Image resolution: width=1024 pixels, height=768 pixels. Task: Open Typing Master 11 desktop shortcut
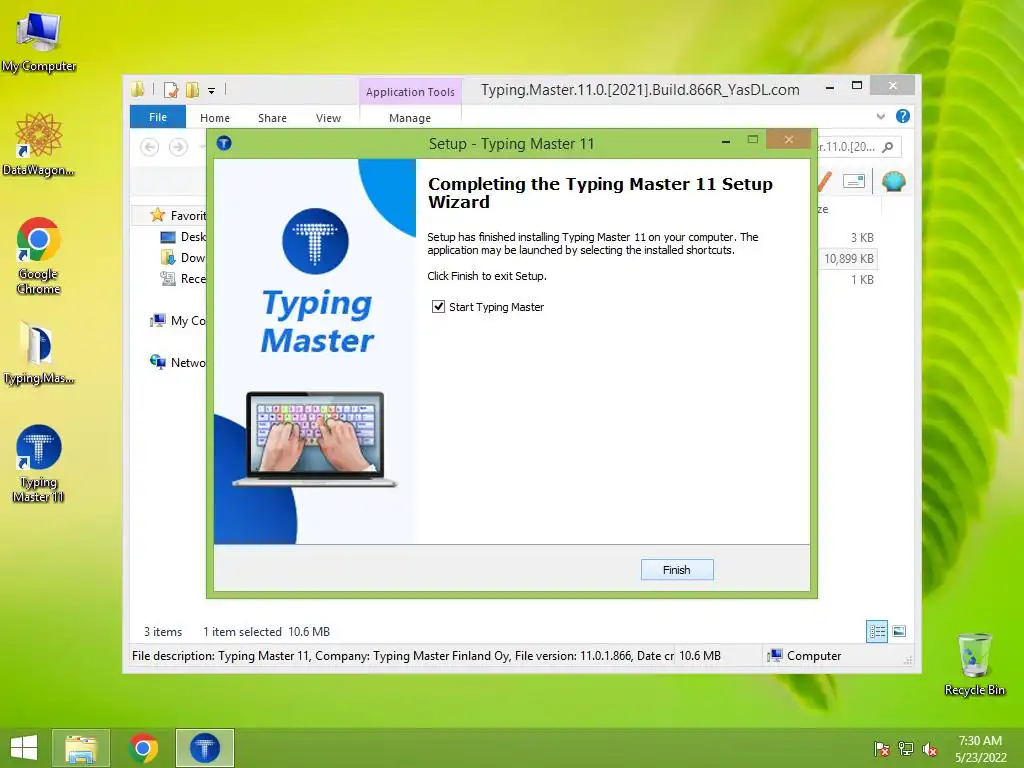(x=39, y=464)
